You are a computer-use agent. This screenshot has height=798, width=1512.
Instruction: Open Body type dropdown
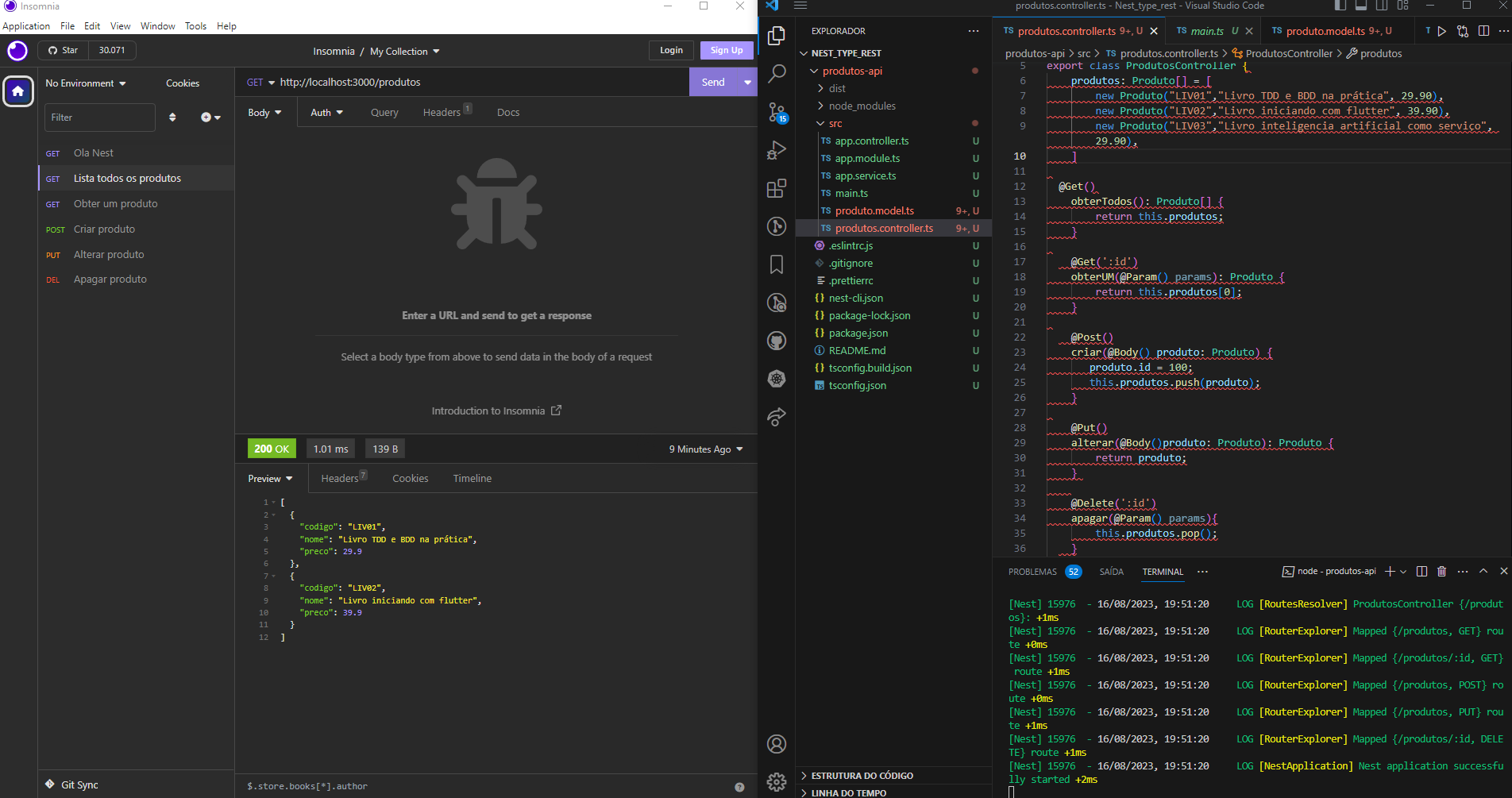pos(264,113)
